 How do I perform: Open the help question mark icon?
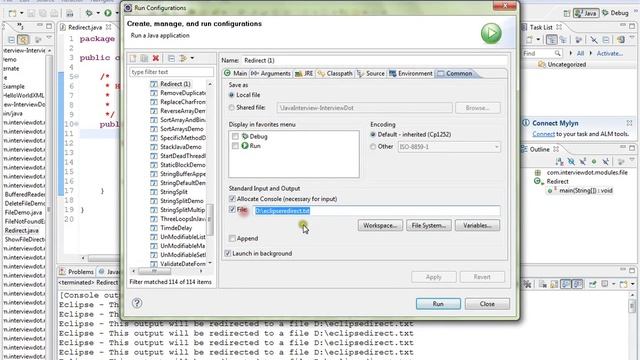pos(137,303)
